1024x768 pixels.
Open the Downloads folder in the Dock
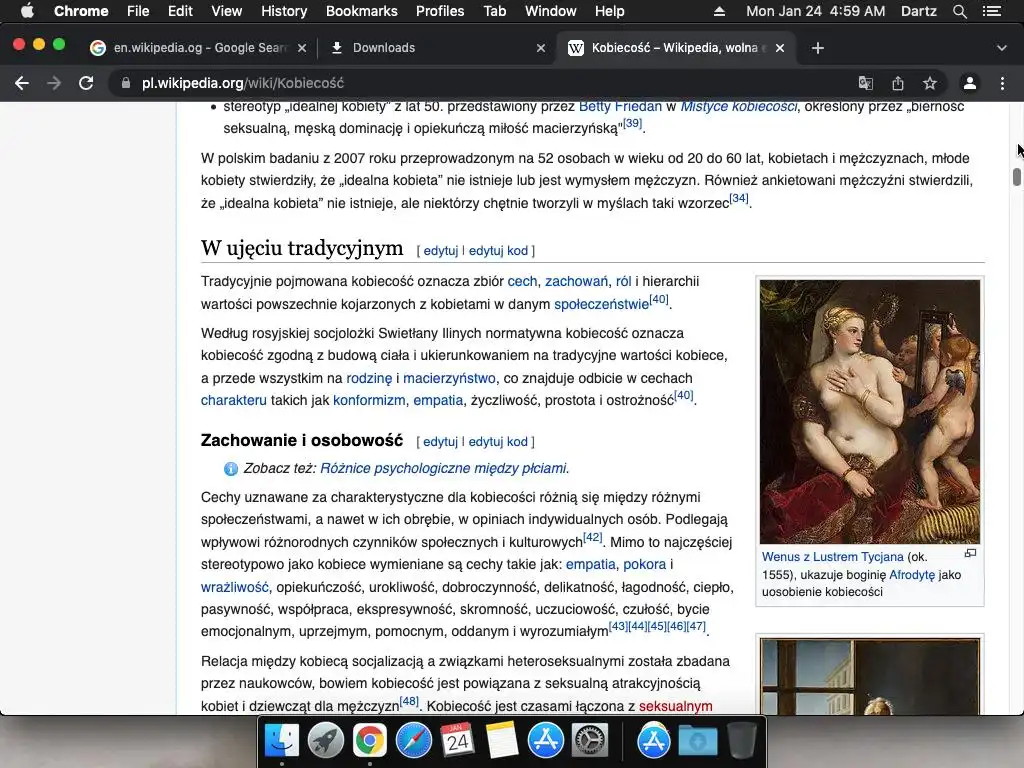click(697, 741)
